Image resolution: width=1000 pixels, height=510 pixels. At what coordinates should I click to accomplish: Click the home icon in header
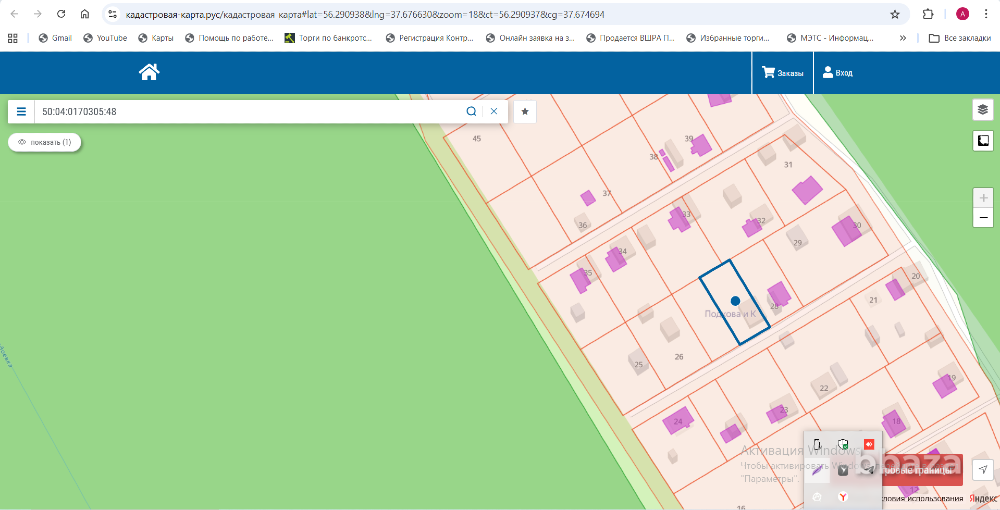point(149,72)
